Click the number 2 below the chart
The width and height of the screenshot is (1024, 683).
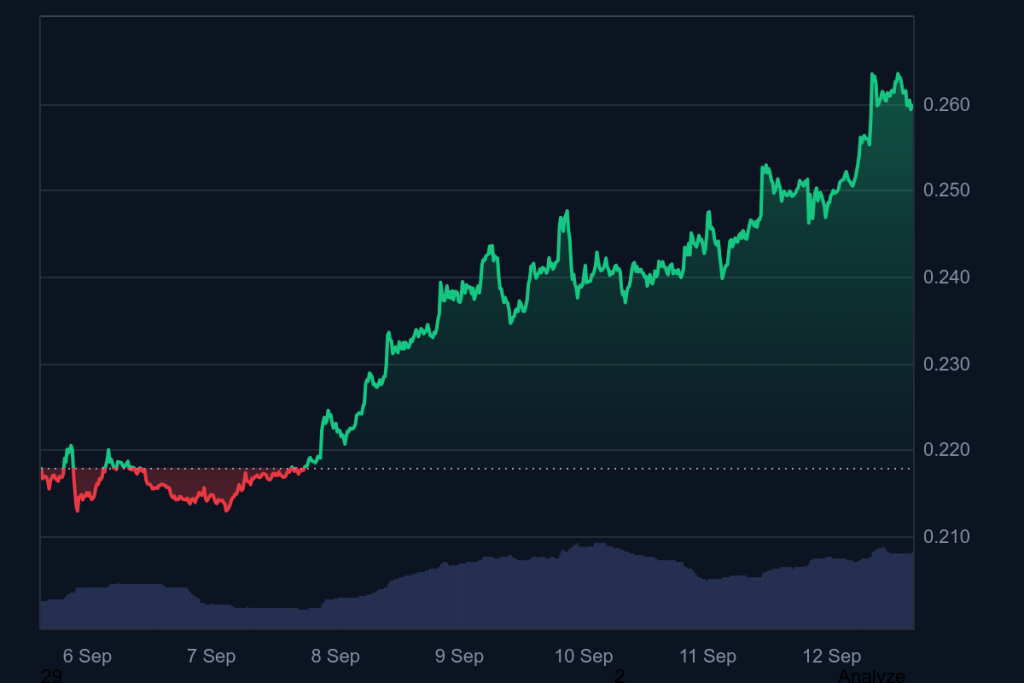619,676
